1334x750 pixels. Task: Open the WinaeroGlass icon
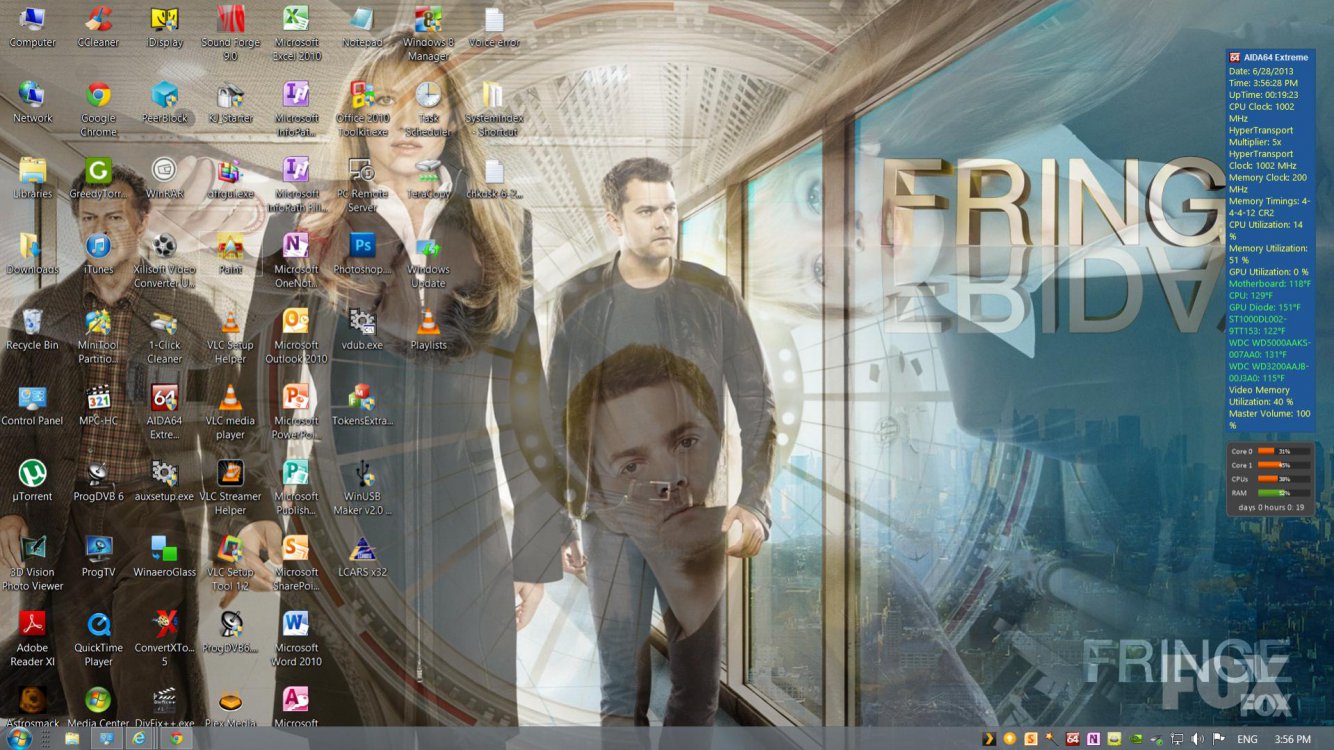(165, 558)
